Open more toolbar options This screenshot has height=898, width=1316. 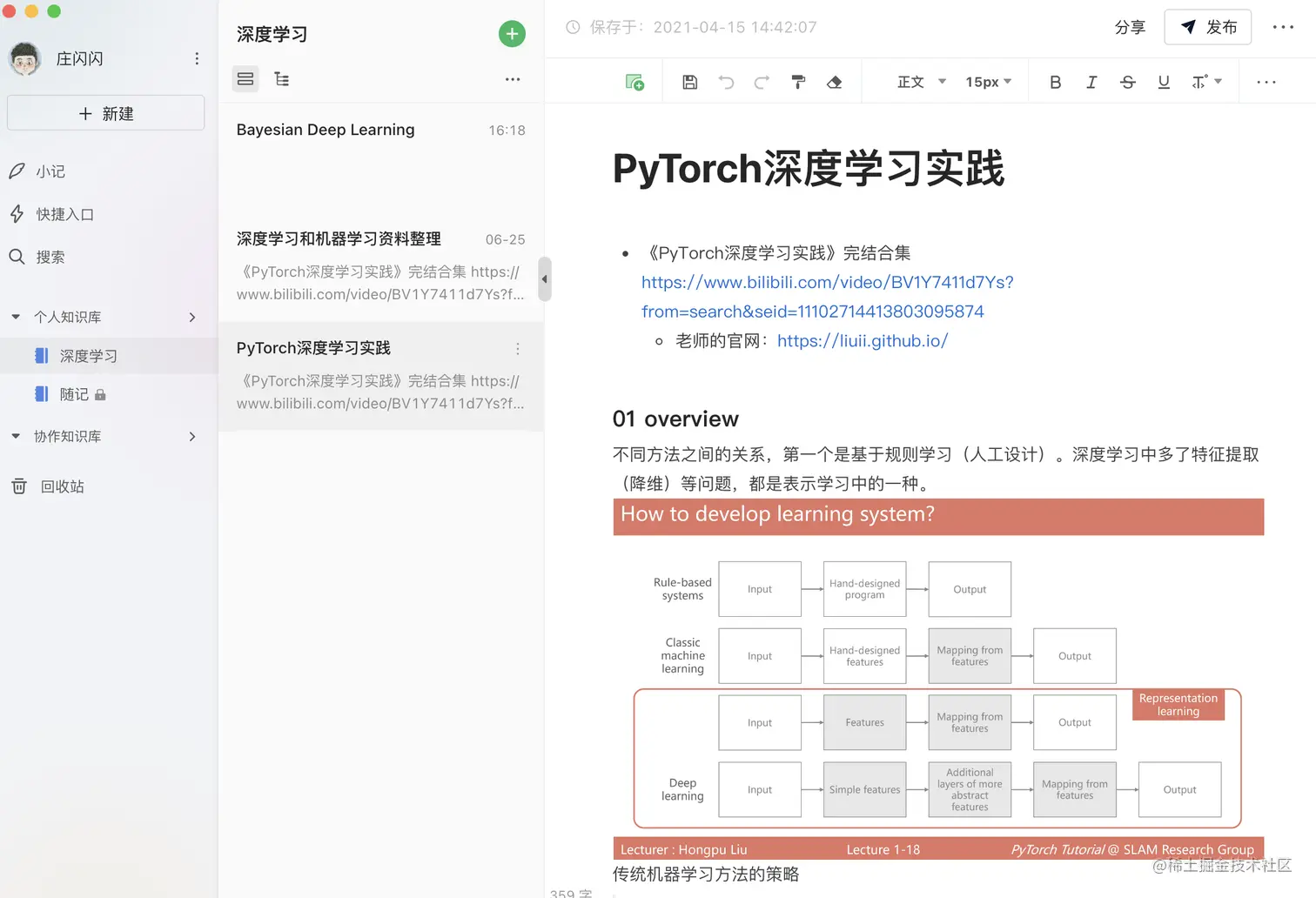coord(1266,82)
